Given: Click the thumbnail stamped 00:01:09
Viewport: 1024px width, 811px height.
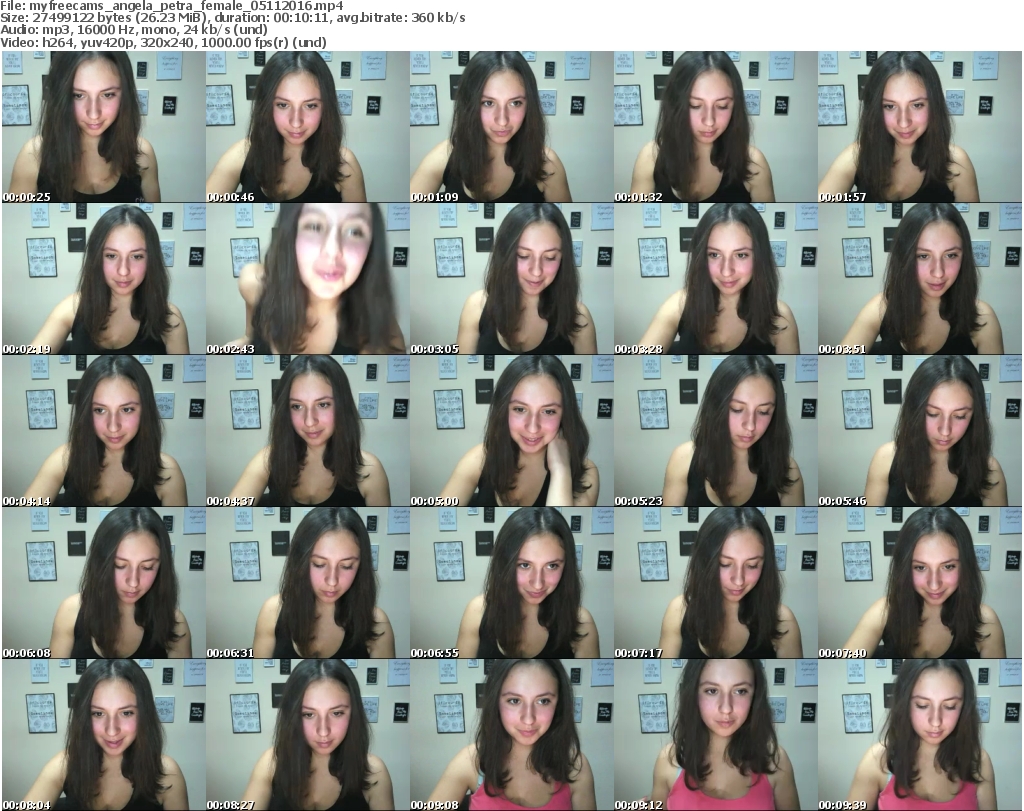Looking at the screenshot, I should pyautogui.click(x=511, y=127).
